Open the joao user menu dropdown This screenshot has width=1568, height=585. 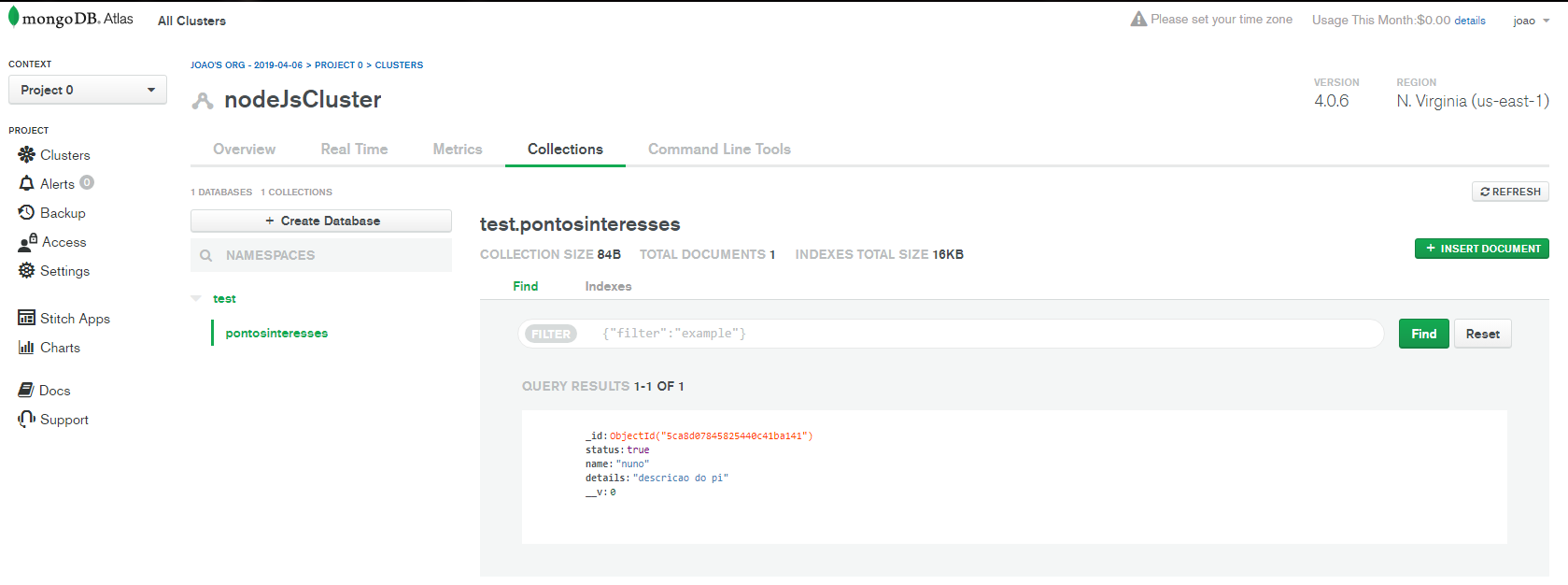coord(1531,21)
